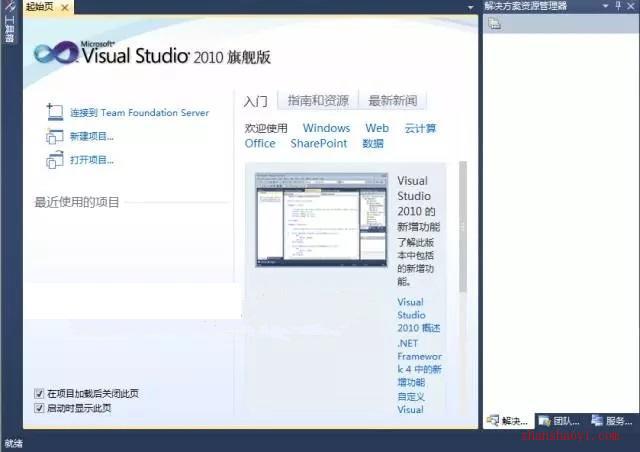This screenshot has width=640, height=452.
Task: Pin the 解决方案资源管理器 panel
Action: tap(618, 6)
